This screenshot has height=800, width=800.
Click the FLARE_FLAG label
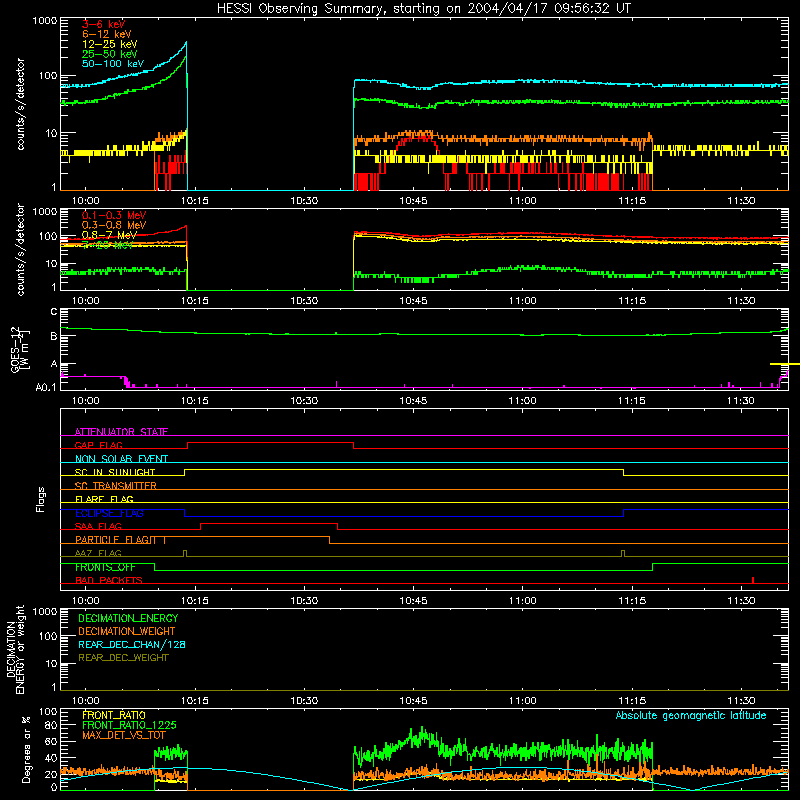pyautogui.click(x=104, y=499)
